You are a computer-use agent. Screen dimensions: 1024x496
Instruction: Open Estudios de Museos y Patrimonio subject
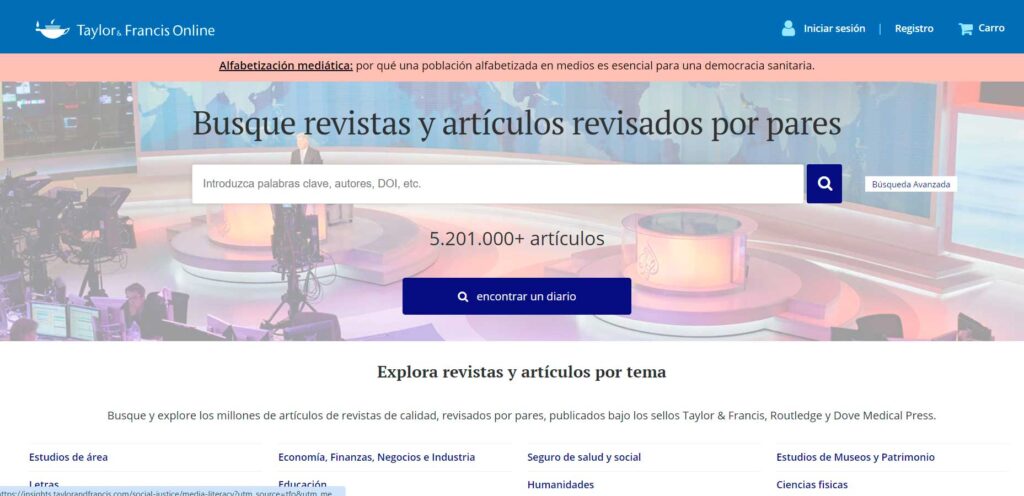[x=855, y=457]
